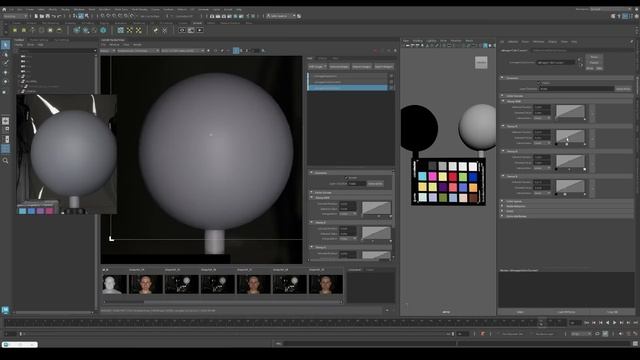Jump to end of playback range
This screenshot has height=360, width=640.
pyautogui.click(x=636, y=323)
